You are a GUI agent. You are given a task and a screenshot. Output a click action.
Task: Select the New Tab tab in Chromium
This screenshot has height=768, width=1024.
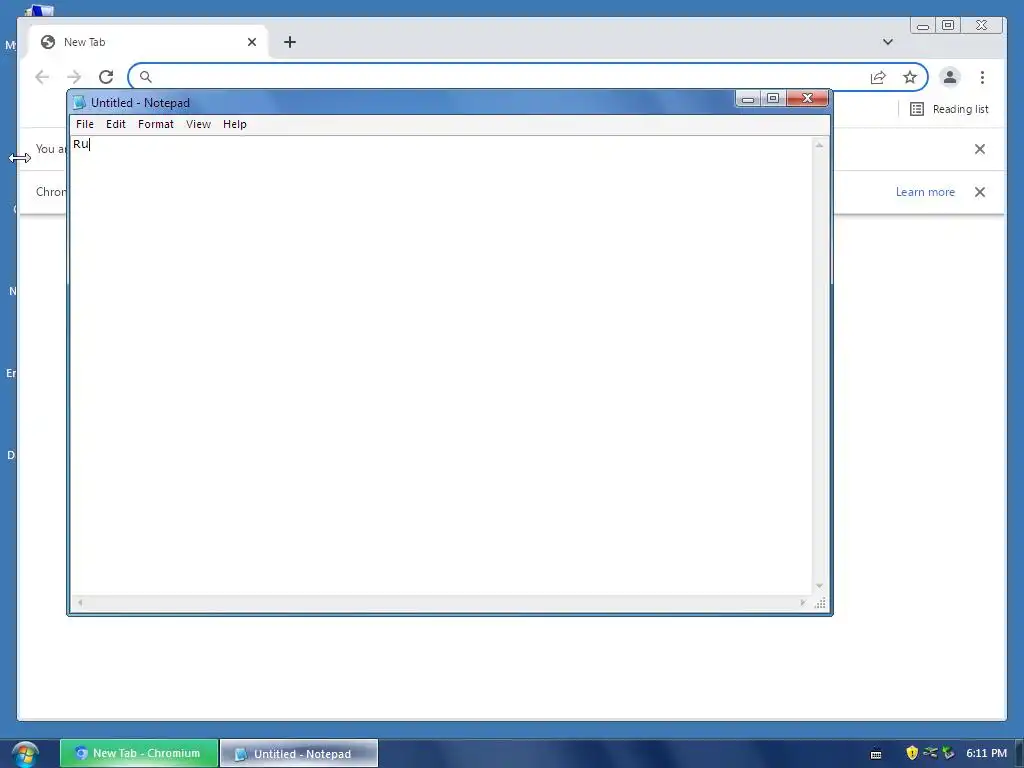147,42
